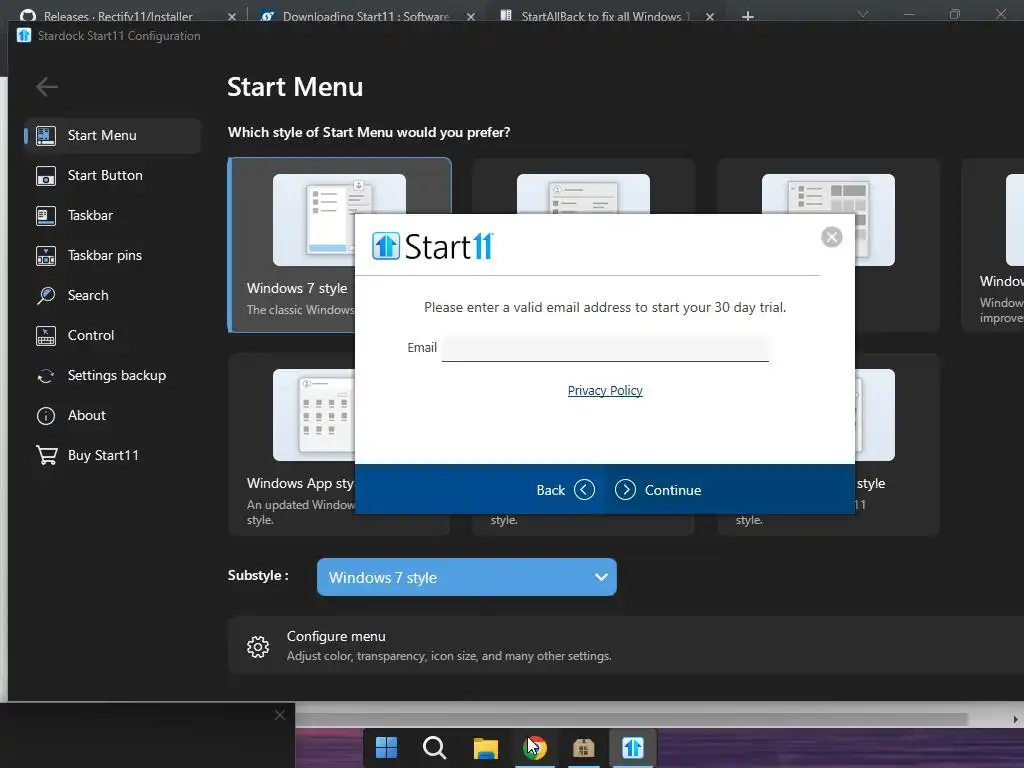Click the Email input field
Screen dimensions: 1024x768
tap(605, 348)
